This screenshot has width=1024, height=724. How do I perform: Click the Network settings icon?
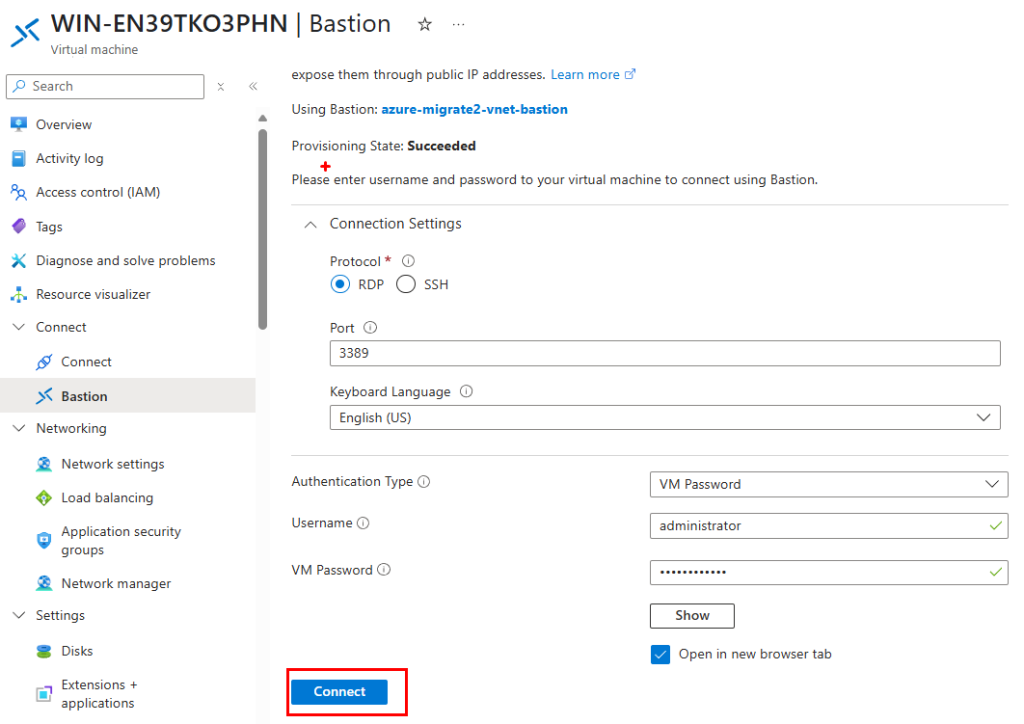44,464
